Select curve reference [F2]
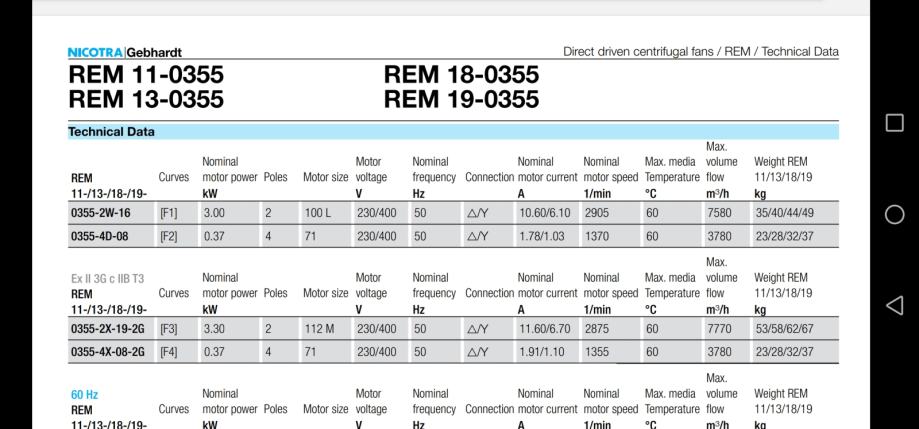 pos(168,236)
